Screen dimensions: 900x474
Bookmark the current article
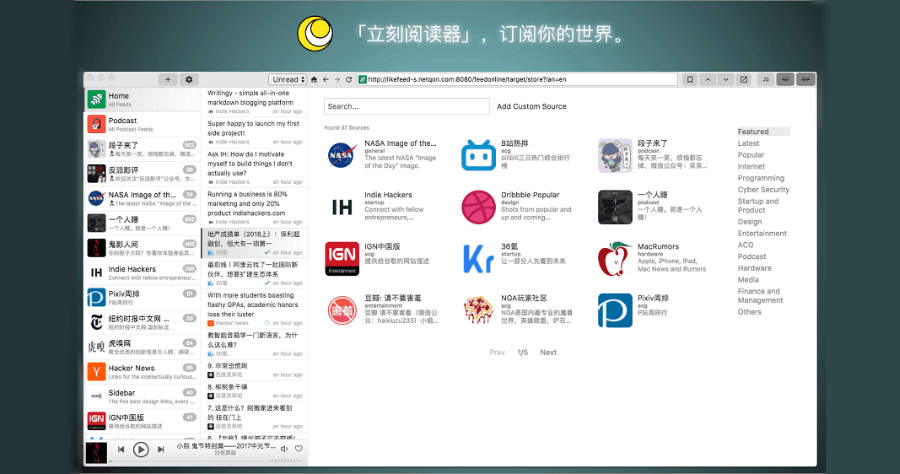pyautogui.click(x=690, y=80)
